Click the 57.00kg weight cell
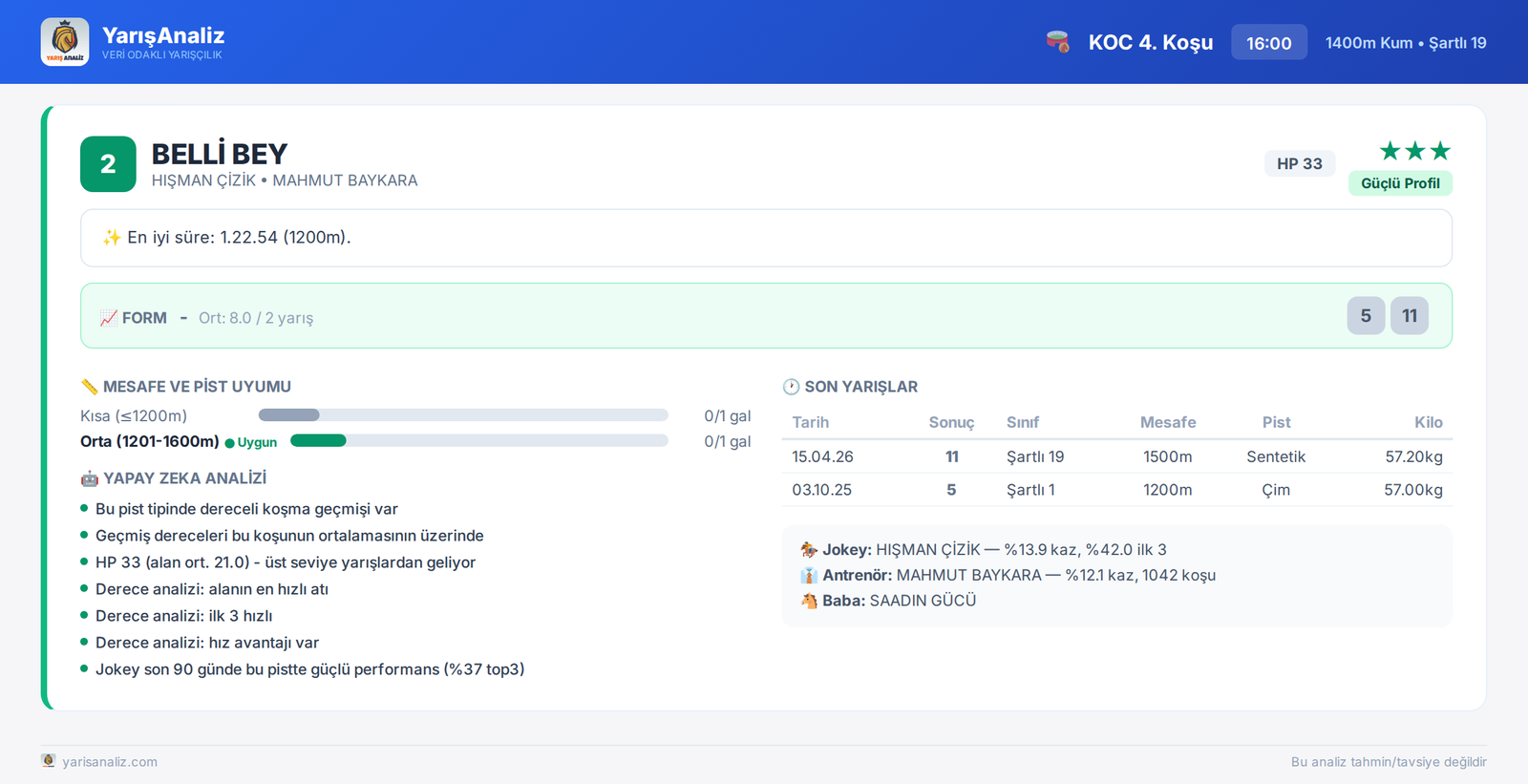This screenshot has height=784, width=1528. [1413, 490]
